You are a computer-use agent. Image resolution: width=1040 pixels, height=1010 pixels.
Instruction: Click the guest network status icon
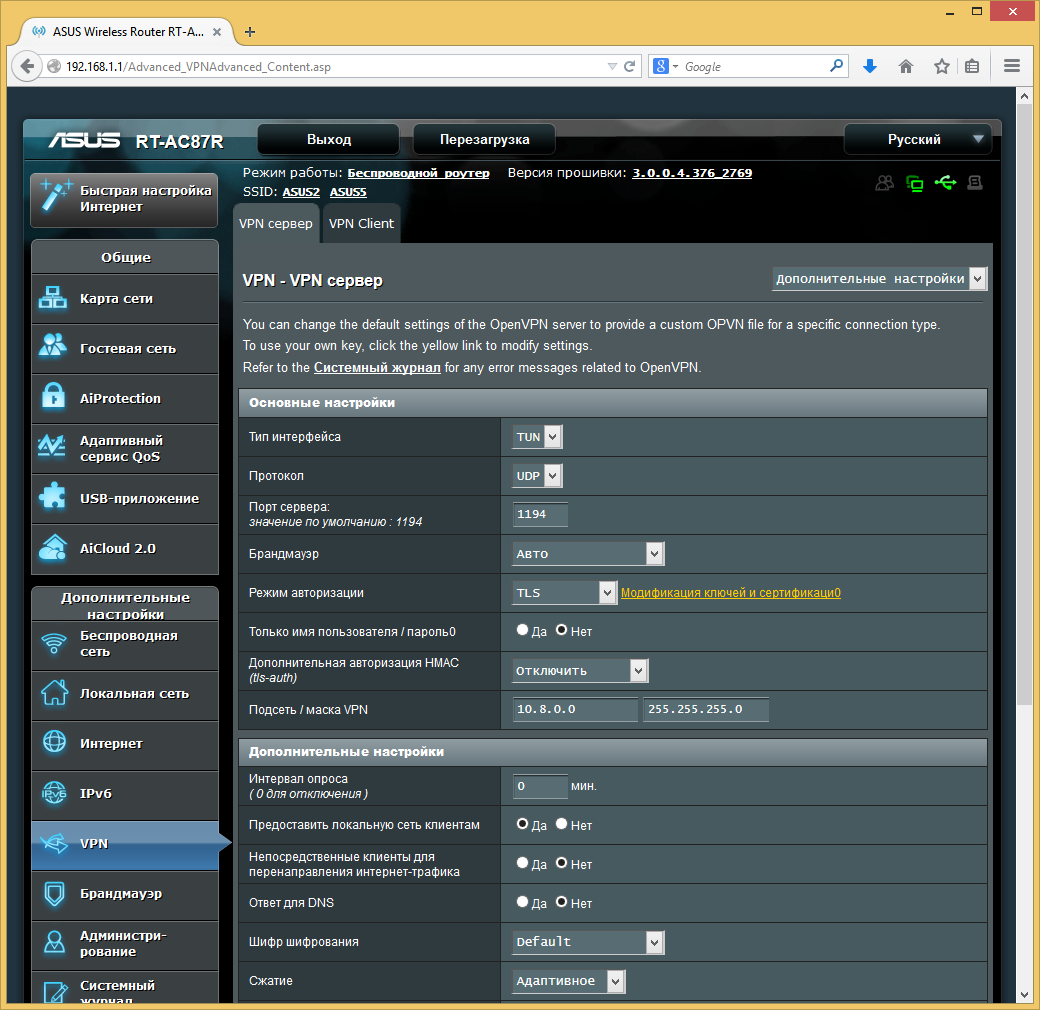point(885,183)
